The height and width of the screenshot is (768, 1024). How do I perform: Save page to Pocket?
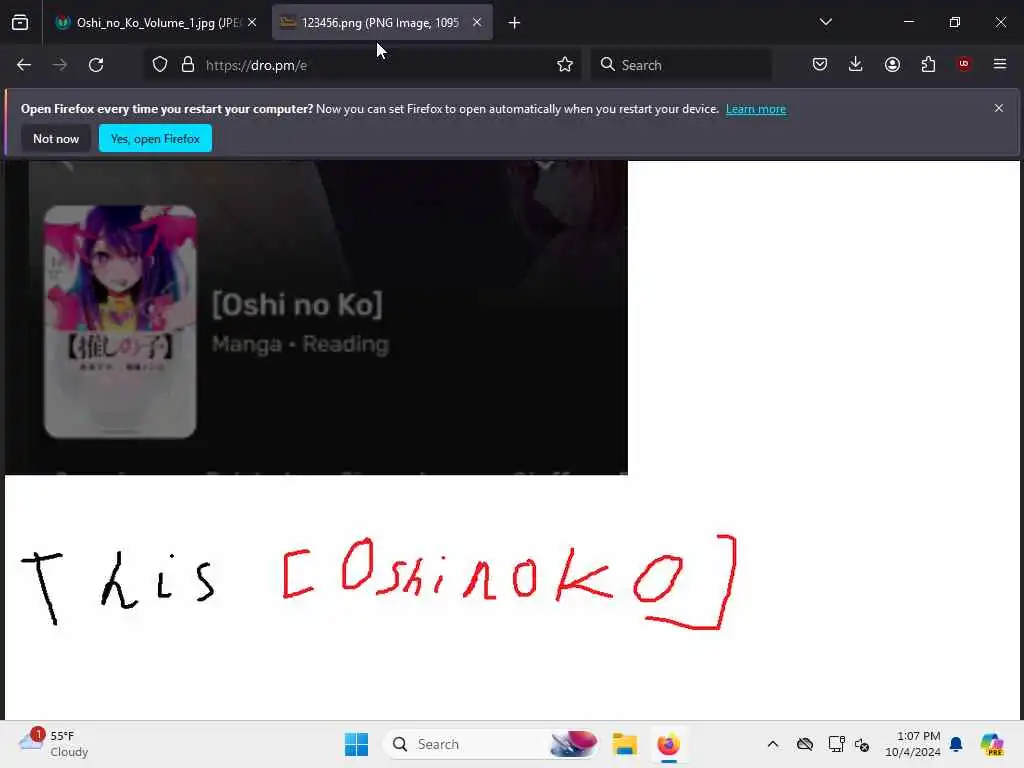tap(820, 64)
